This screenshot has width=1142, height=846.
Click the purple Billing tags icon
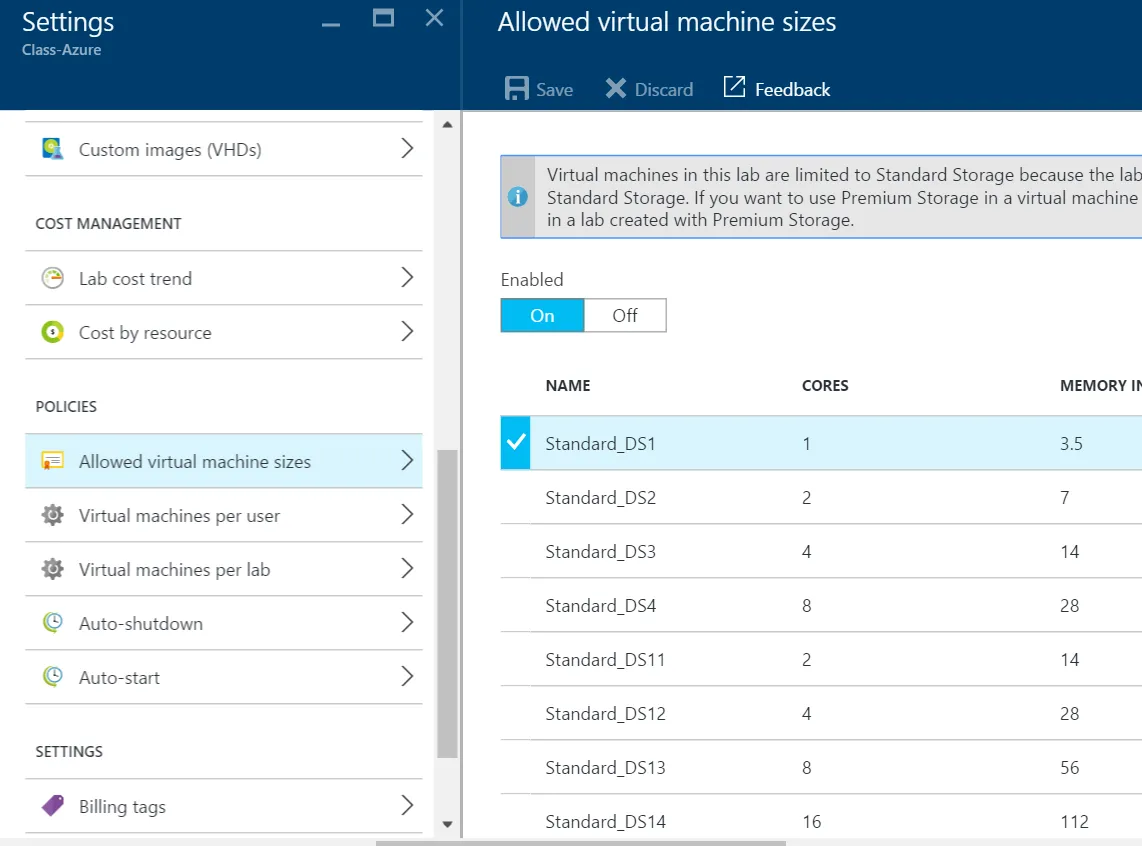coord(53,806)
